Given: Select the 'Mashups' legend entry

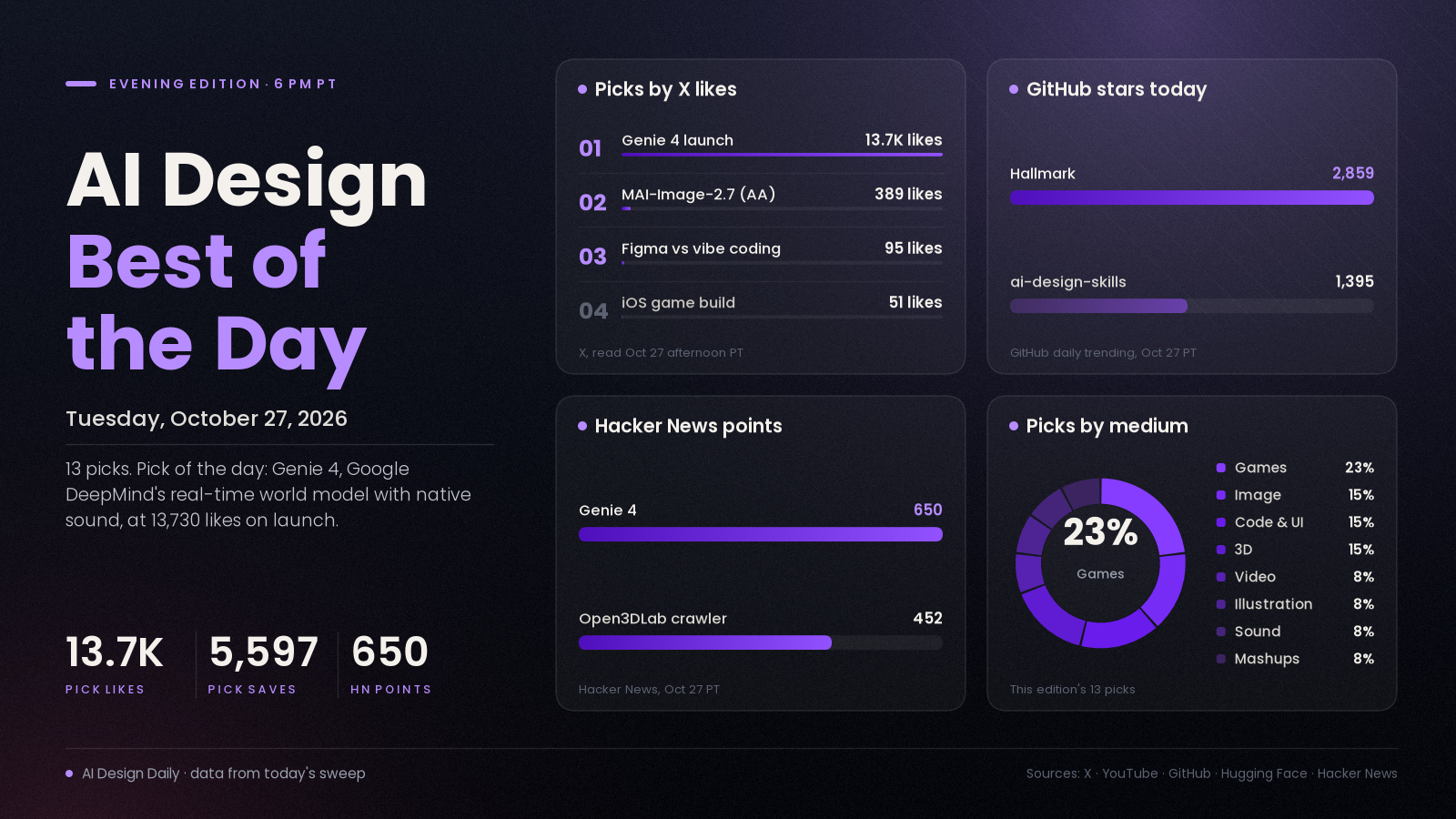Looking at the screenshot, I should coord(1295,659).
